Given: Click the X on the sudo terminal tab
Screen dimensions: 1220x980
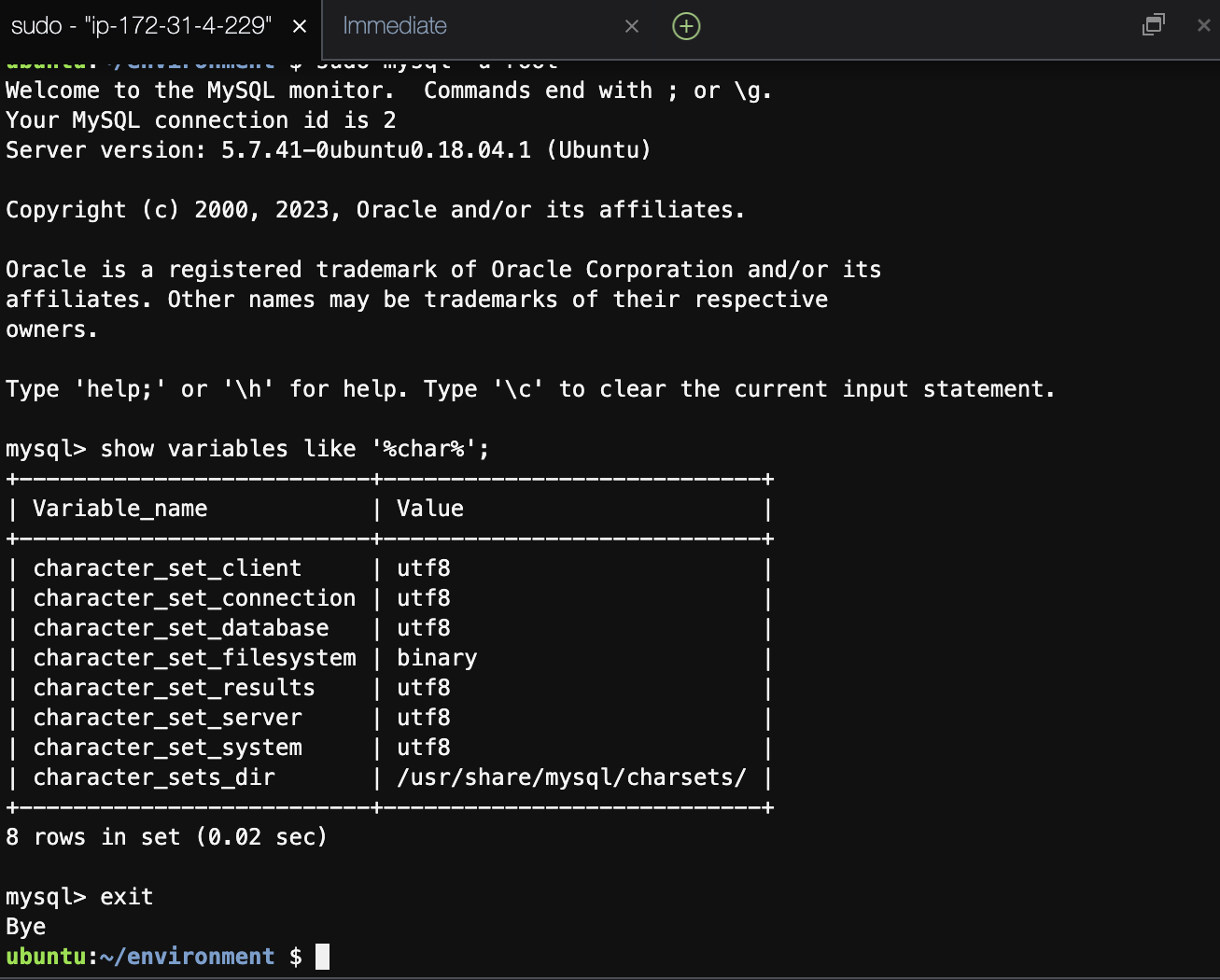Looking at the screenshot, I should pyautogui.click(x=299, y=26).
